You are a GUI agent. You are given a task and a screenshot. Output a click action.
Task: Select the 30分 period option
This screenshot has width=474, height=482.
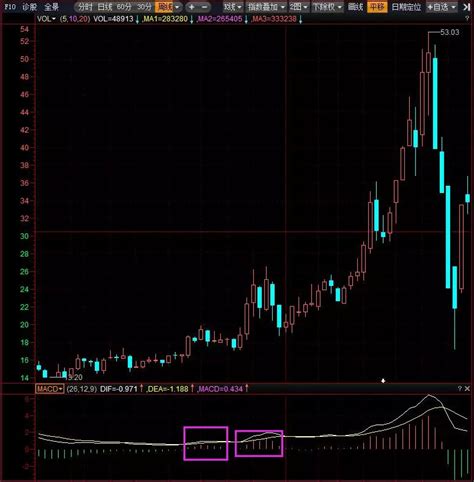click(x=144, y=7)
